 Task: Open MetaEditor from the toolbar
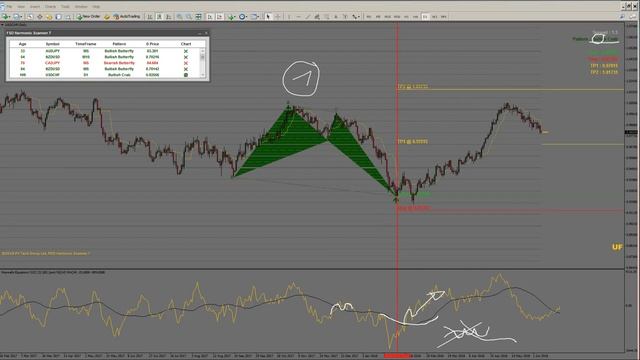[107, 17]
